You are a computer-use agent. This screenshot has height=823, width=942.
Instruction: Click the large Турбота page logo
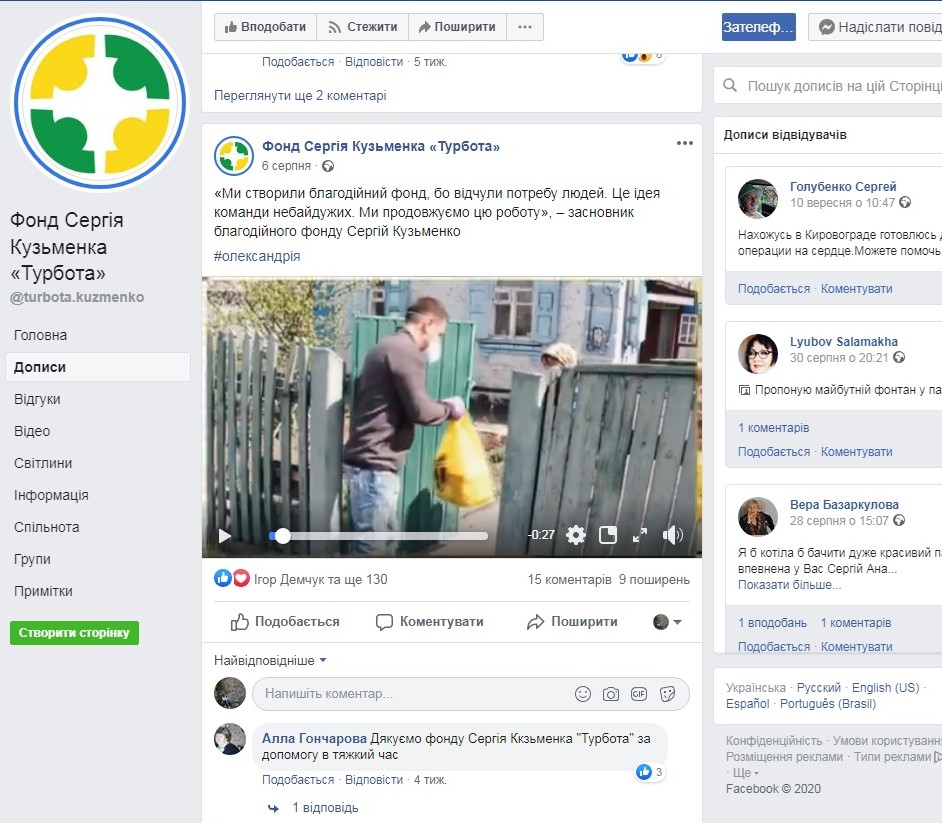coord(100,103)
